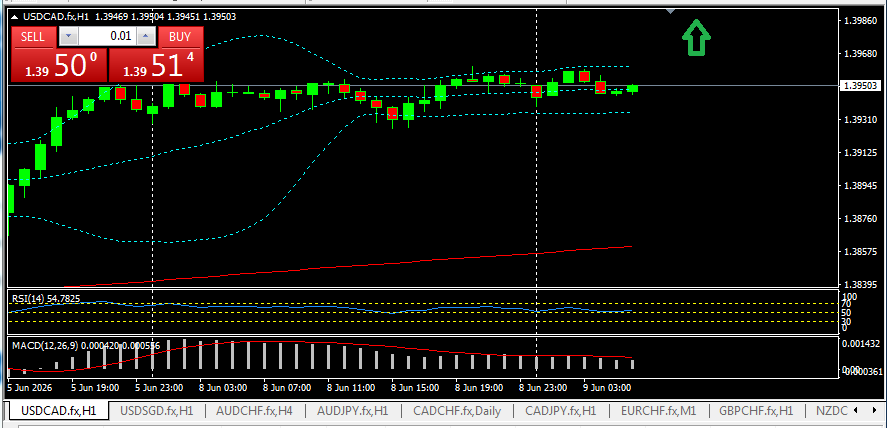Click the sell price 1.39 50 panel
The width and height of the screenshot is (887, 428).
59,65
